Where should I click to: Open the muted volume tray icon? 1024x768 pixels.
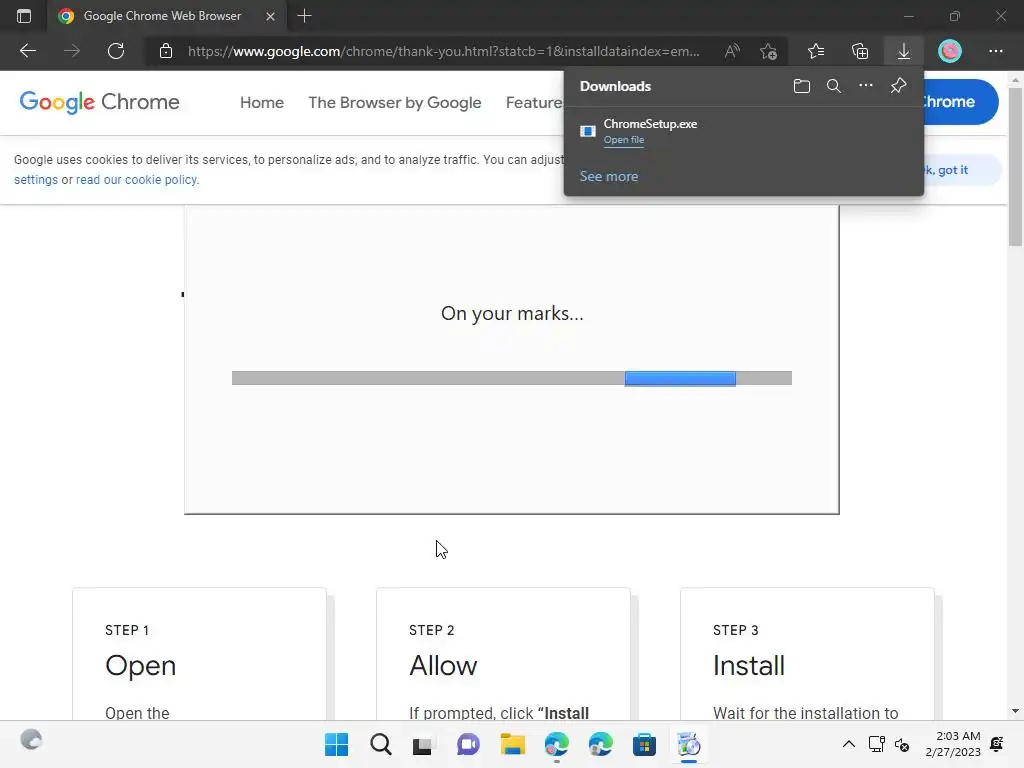coord(902,744)
